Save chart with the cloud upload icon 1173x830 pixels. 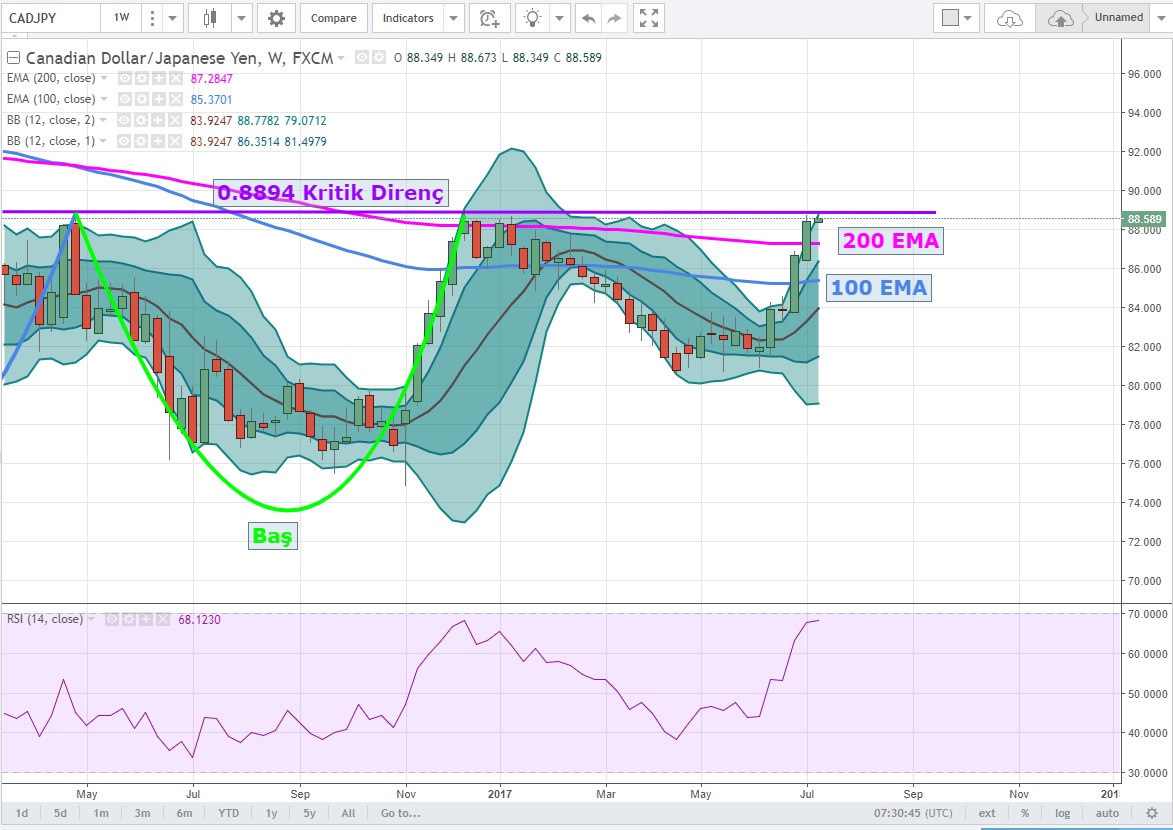[1060, 18]
